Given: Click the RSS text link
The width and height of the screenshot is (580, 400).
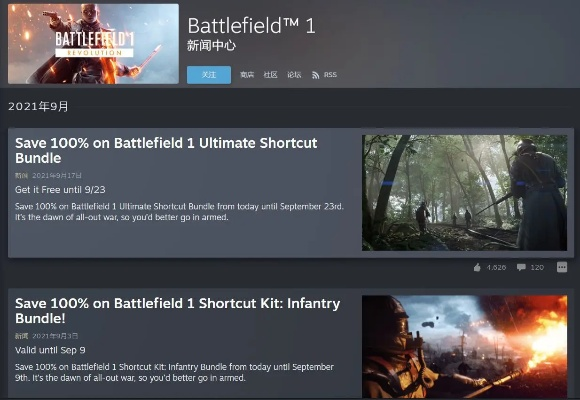Looking at the screenshot, I should pos(330,75).
